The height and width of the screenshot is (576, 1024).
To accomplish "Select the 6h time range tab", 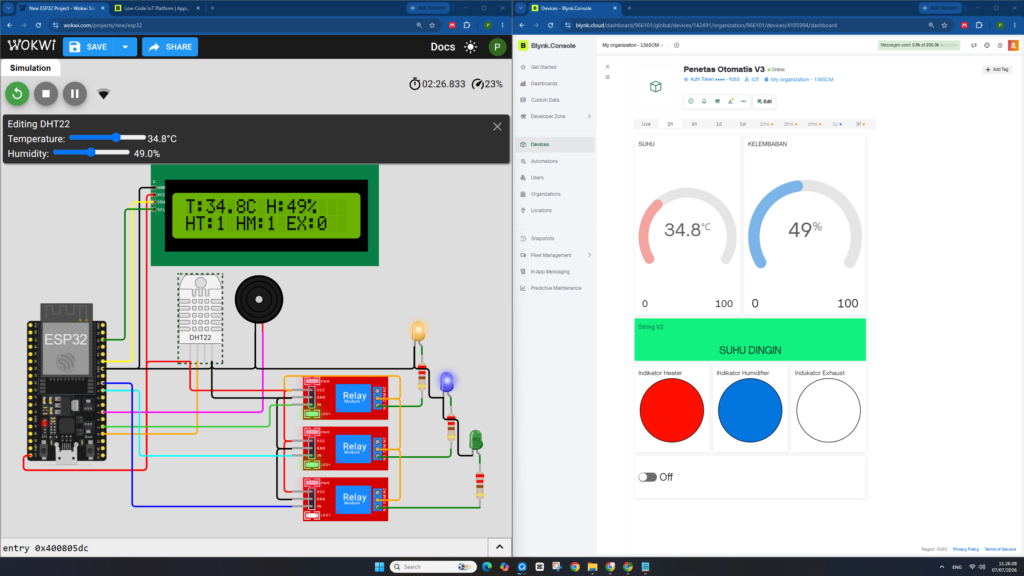I will 694,124.
